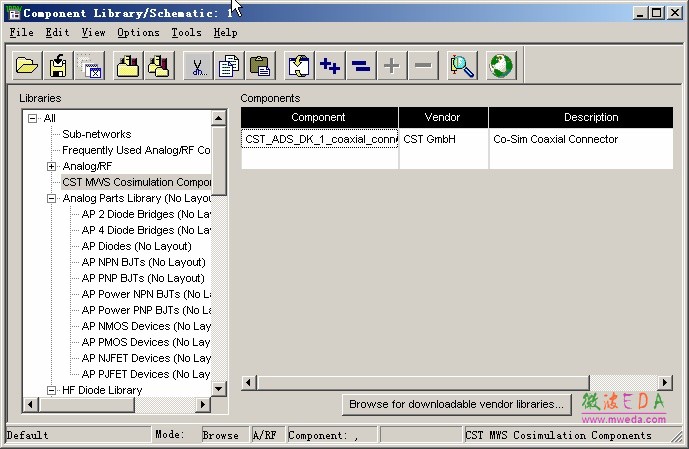This screenshot has width=689, height=449.
Task: Click the Open folder toolbar icon
Action: (27, 65)
